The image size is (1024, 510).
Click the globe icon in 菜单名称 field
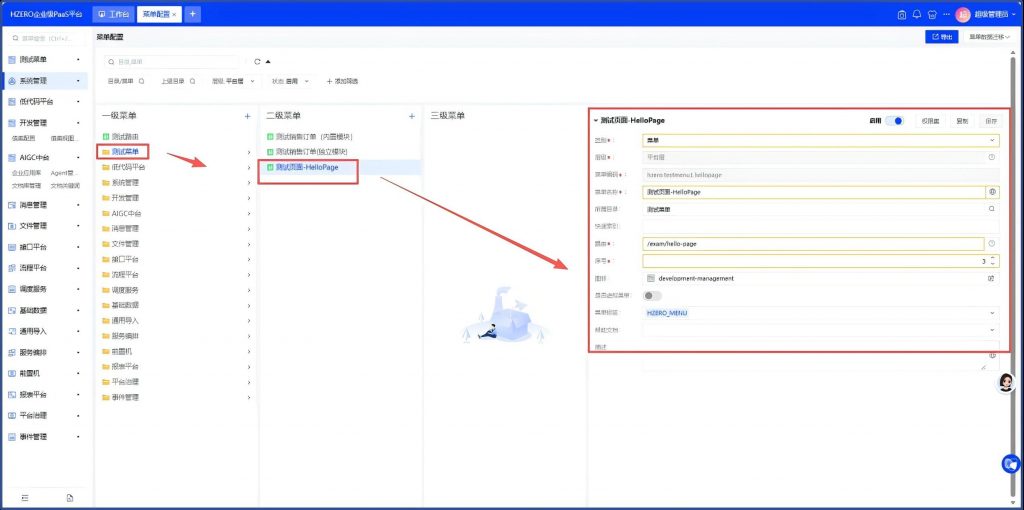pyautogui.click(x=992, y=191)
